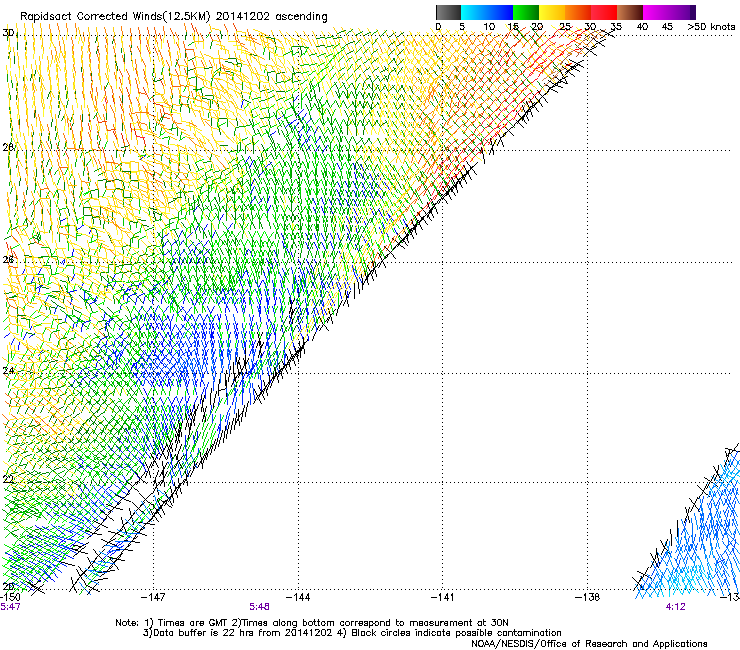Viewport: 740px width, 650px height.
Task: Click the latitude label '24'
Action: [8, 371]
